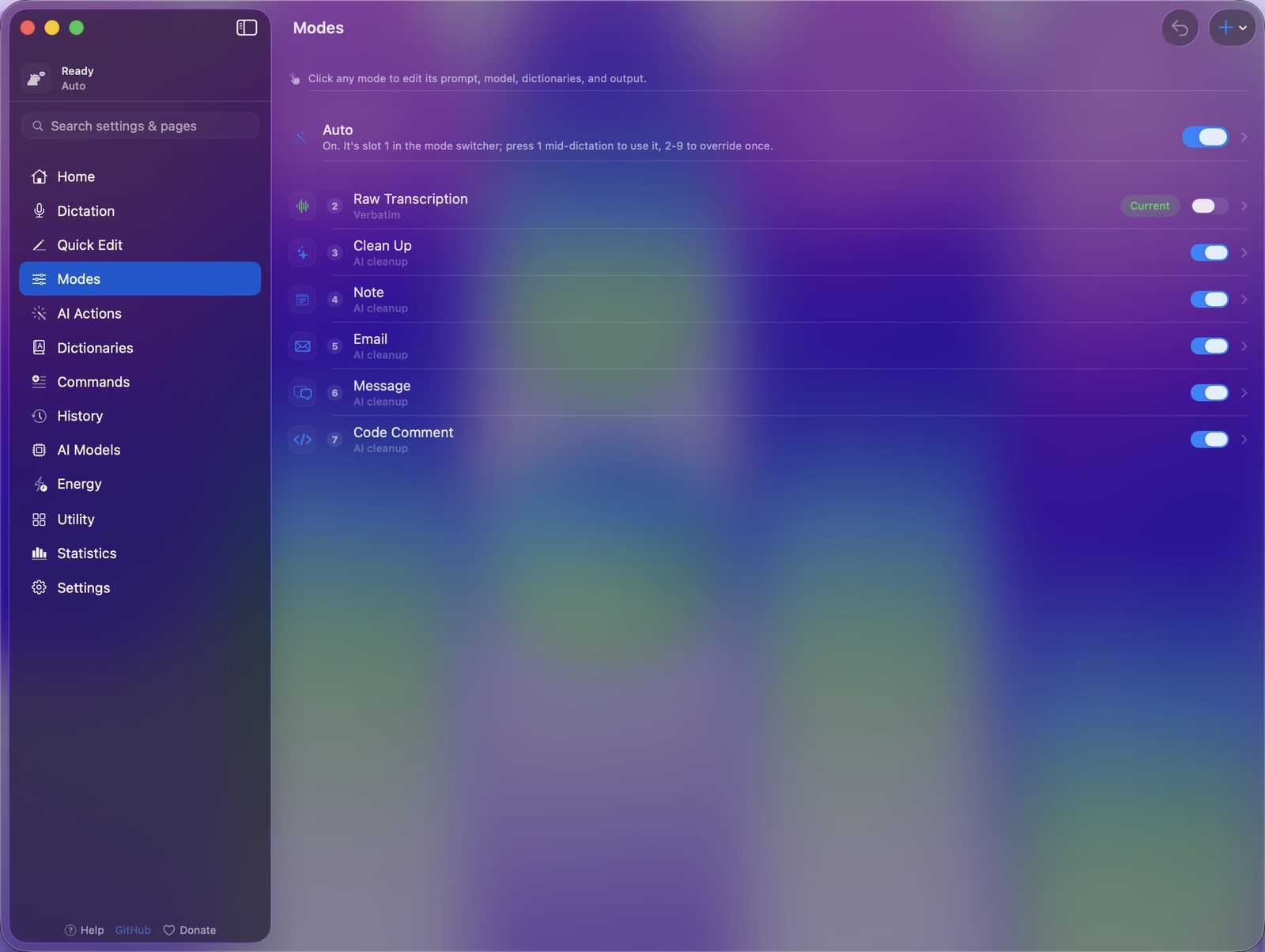Viewport: 1265px width, 952px height.
Task: Turn off the Clean Up toggle
Action: [1210, 253]
